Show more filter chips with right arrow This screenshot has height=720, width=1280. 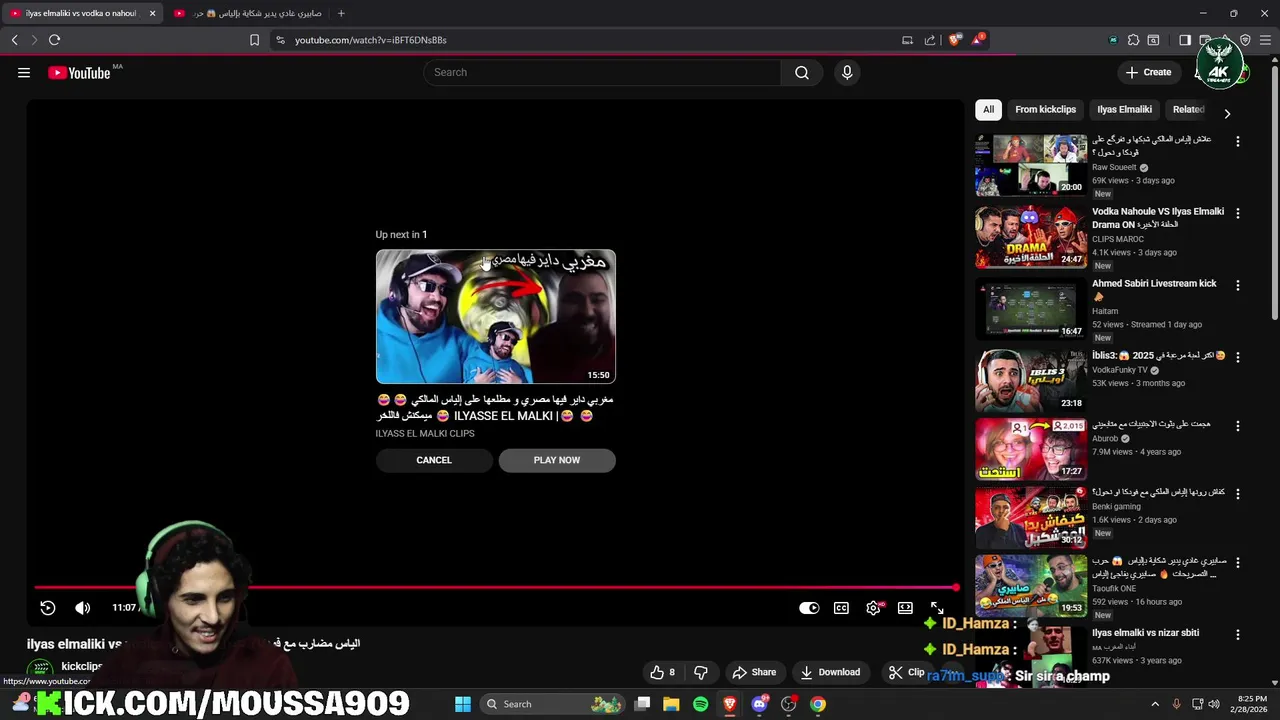coord(1227,113)
